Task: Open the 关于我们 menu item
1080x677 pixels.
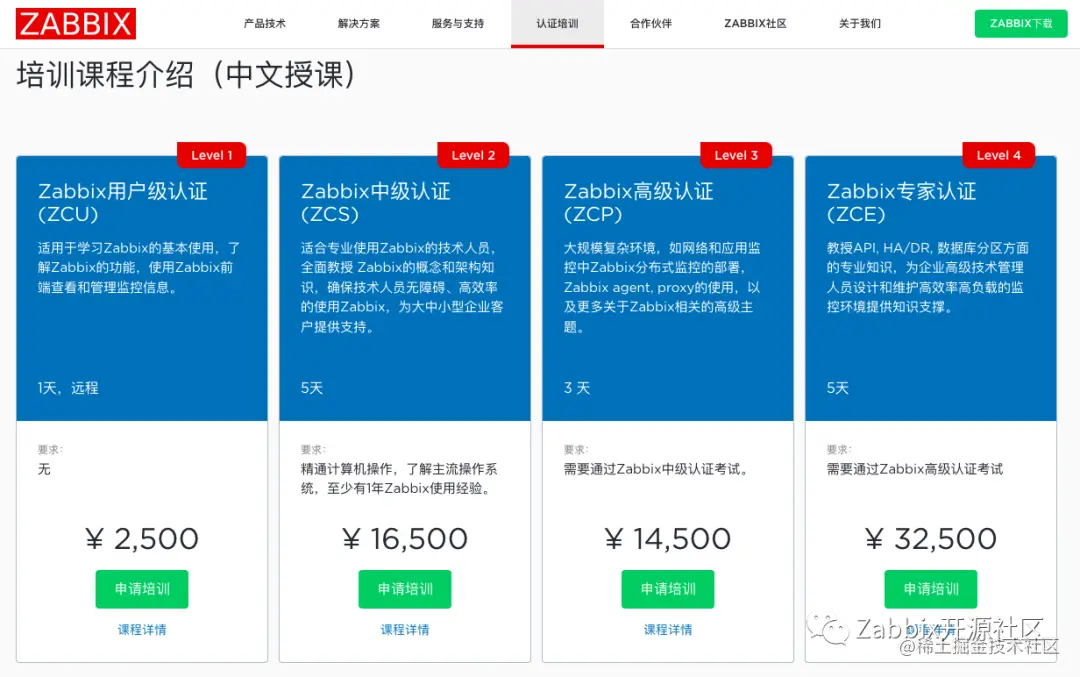Action: 858,23
